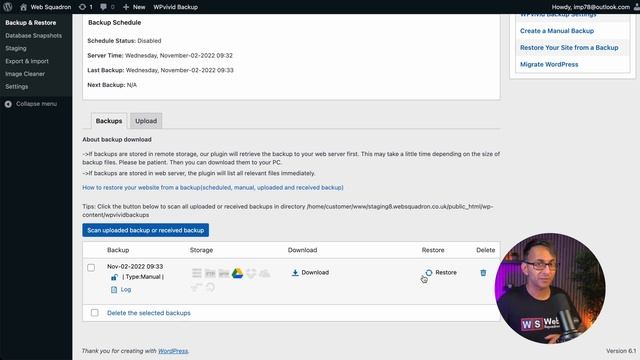
Task: Open the how-to restore your website link
Action: pos(213,187)
